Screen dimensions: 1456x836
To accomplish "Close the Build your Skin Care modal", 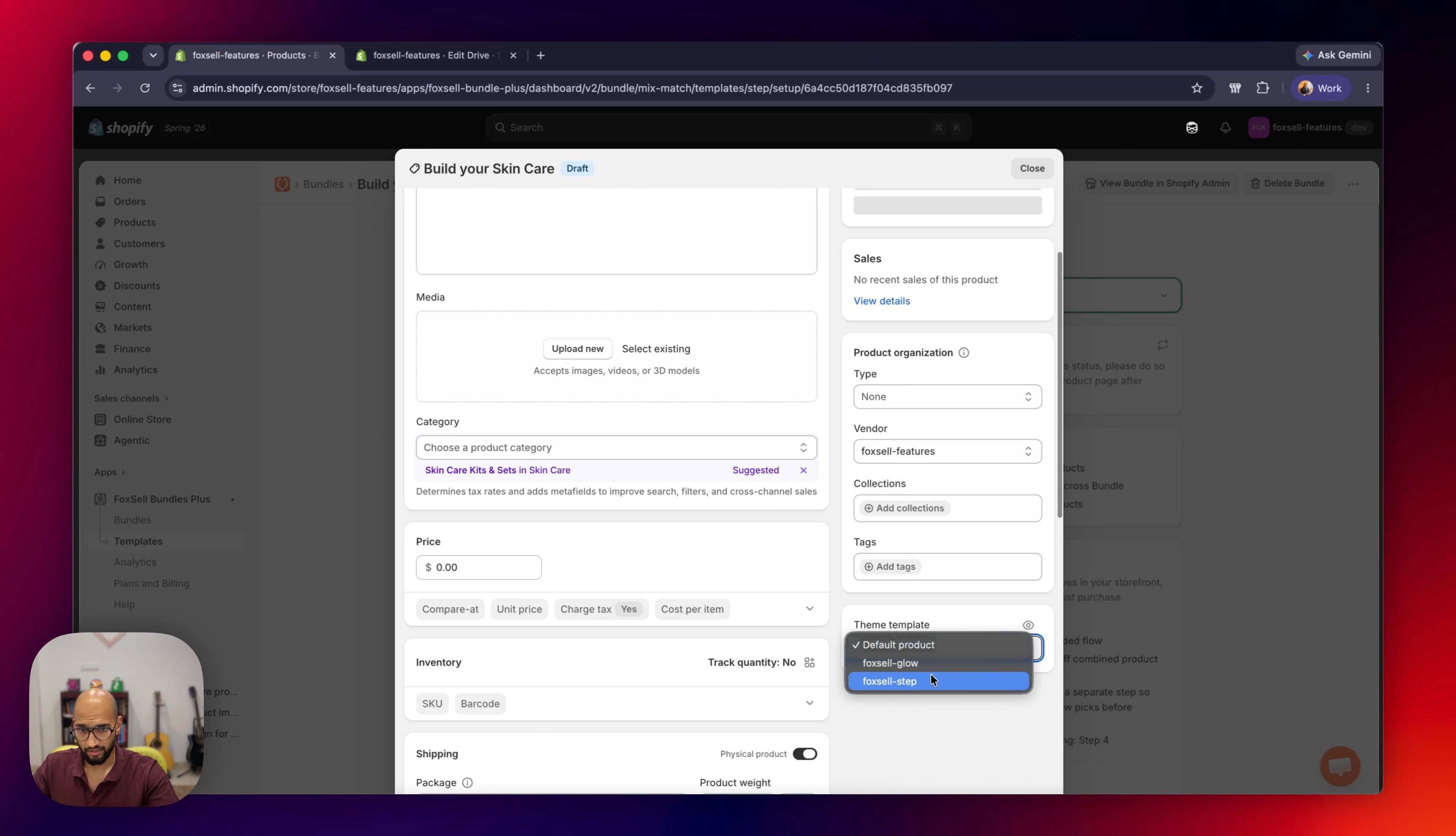I will 1031,168.
